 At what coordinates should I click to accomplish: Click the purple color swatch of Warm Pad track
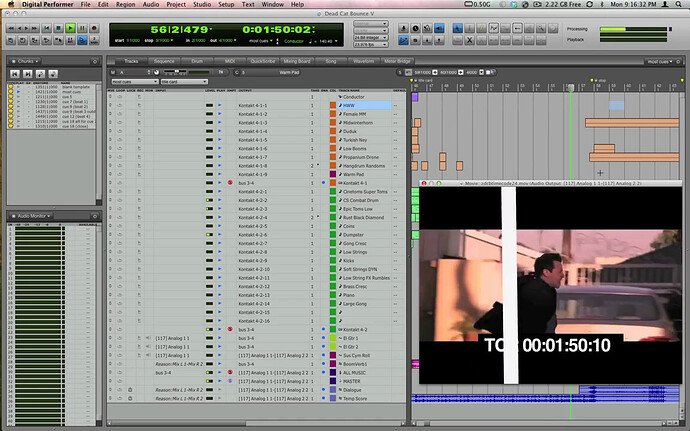(x=333, y=174)
